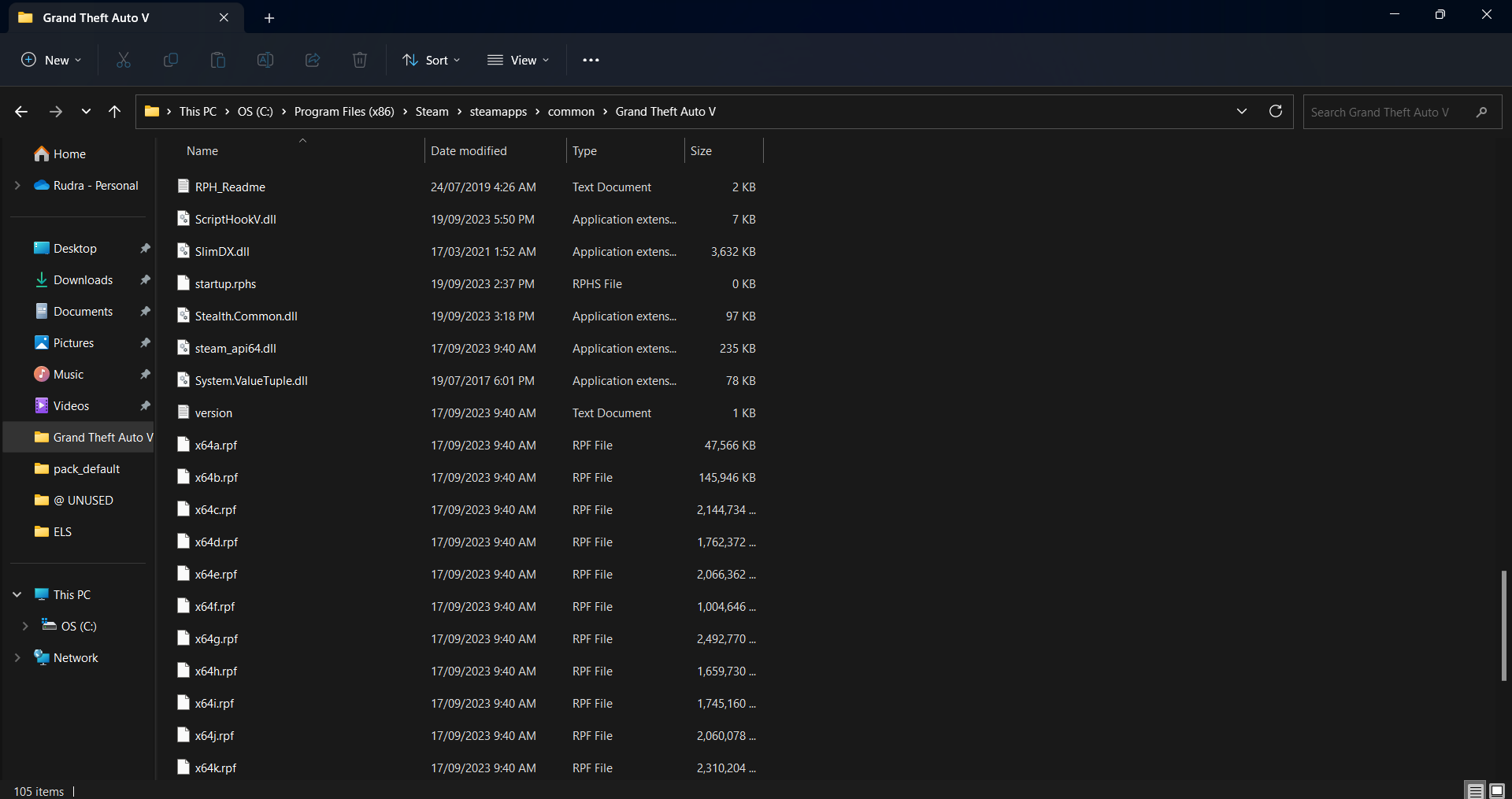The height and width of the screenshot is (799, 1512).
Task: Add a new tab with plus button
Action: (x=269, y=17)
